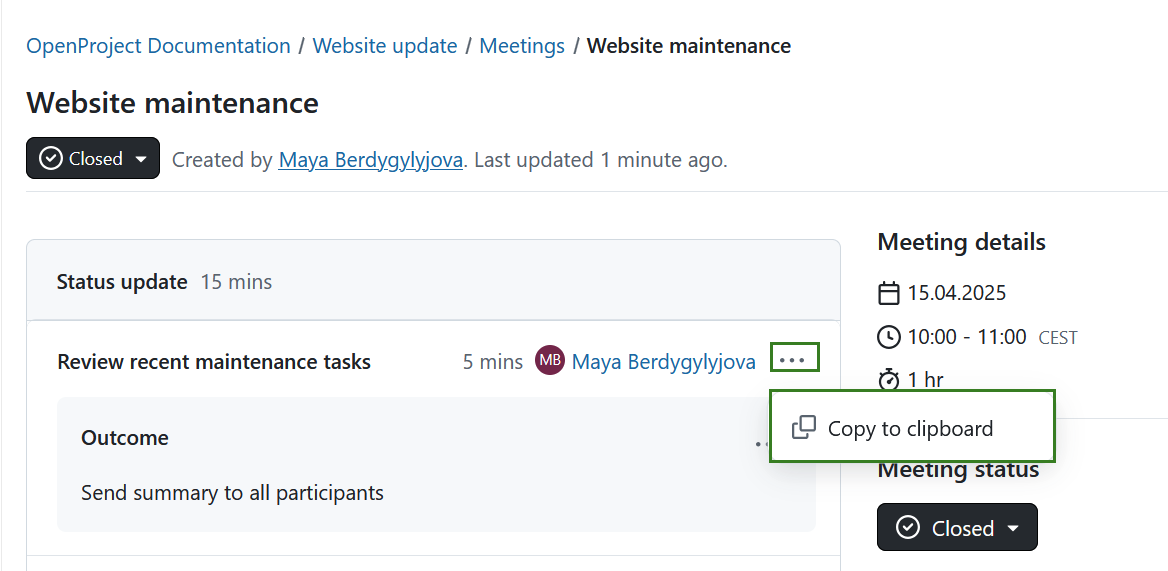
Task: Click the stopwatch icon beside 1 hr
Action: pos(888,380)
